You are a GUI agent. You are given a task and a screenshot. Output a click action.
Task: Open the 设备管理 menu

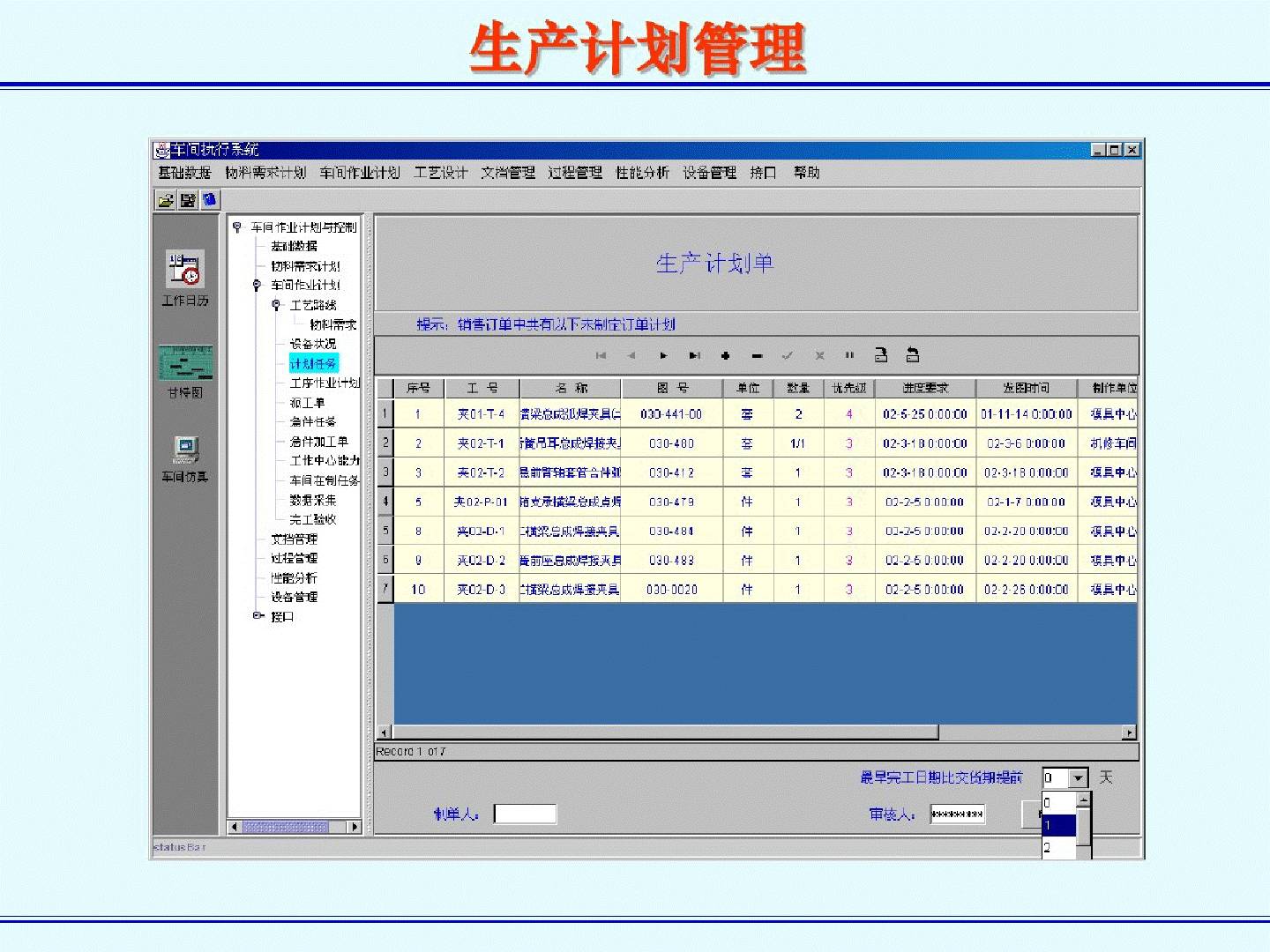(709, 173)
